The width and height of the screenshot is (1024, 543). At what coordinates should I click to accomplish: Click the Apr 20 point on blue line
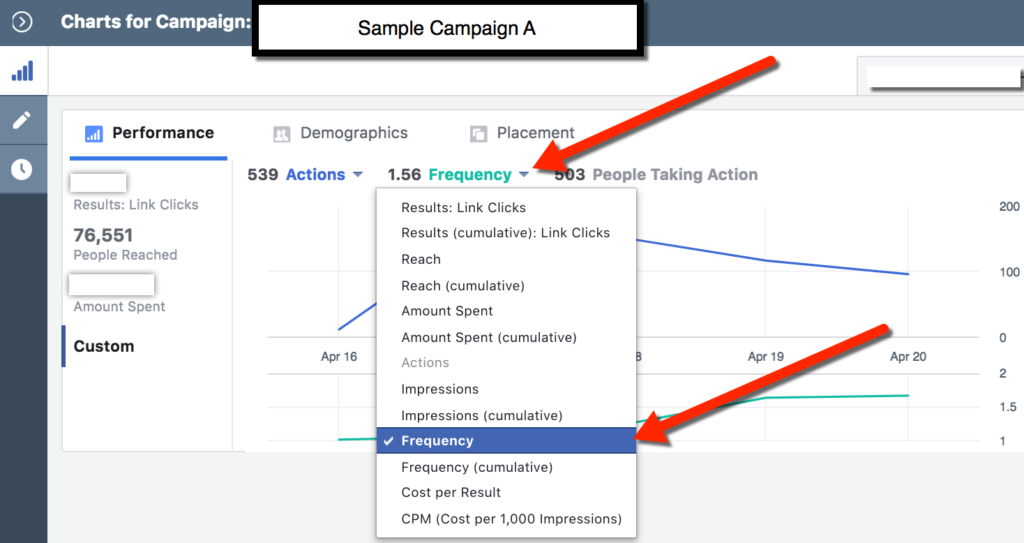tap(908, 274)
